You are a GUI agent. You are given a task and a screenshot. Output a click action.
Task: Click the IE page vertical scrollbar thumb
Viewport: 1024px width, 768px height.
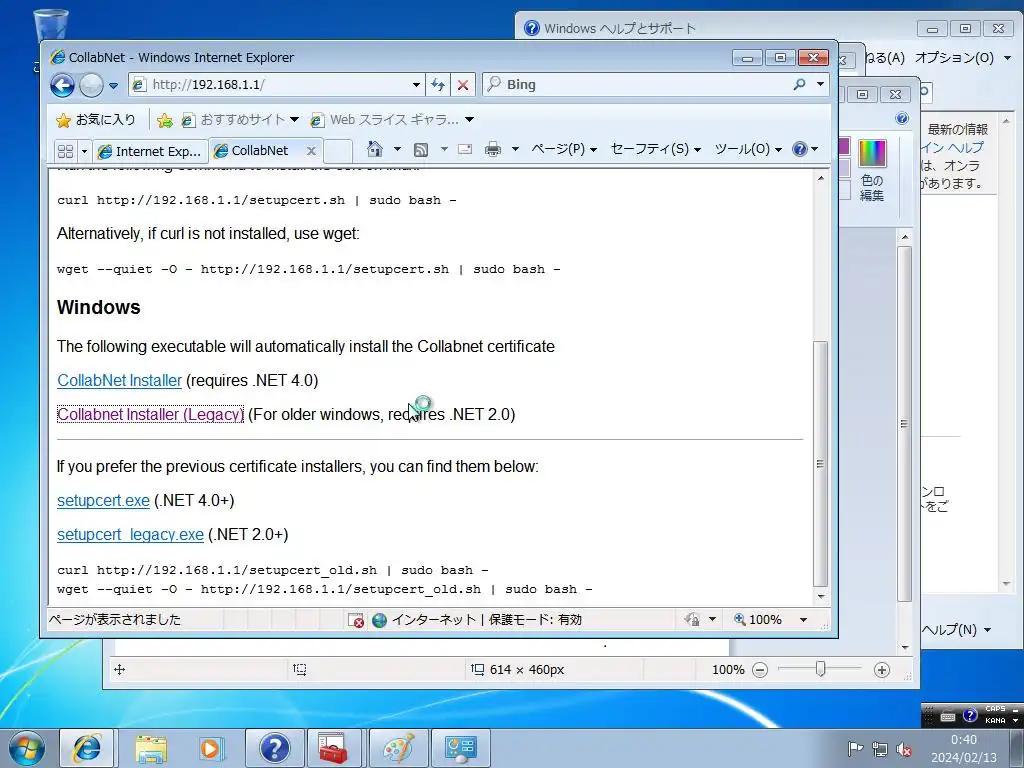pyautogui.click(x=820, y=464)
